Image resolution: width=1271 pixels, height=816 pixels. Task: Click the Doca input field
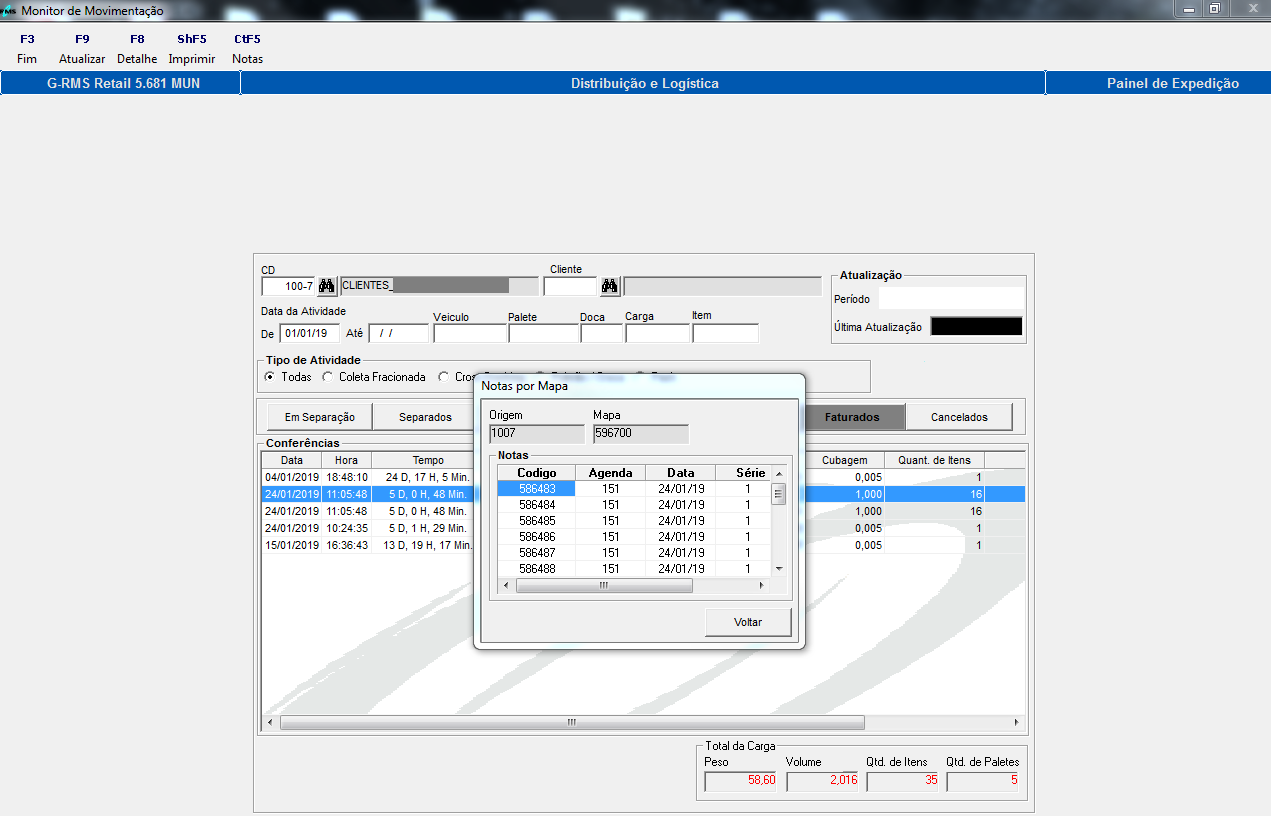[x=601, y=333]
